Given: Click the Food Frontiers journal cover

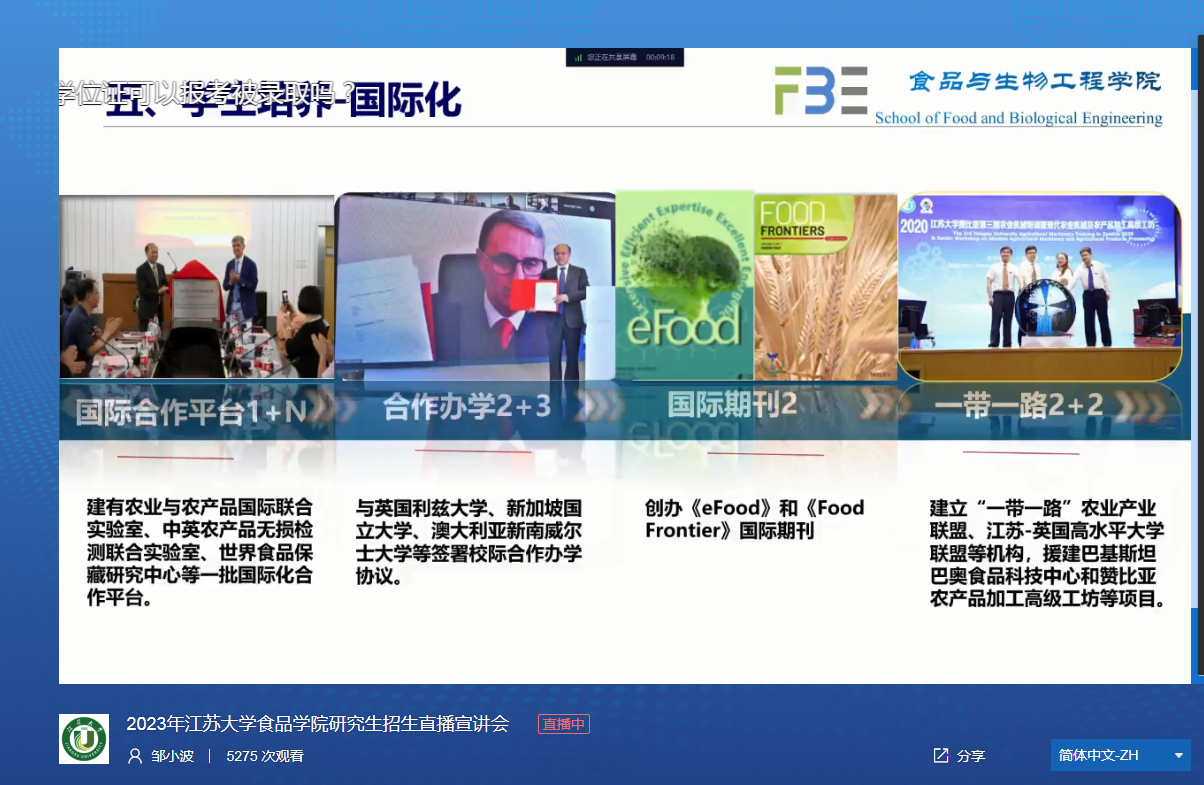Looking at the screenshot, I should coord(825,285).
